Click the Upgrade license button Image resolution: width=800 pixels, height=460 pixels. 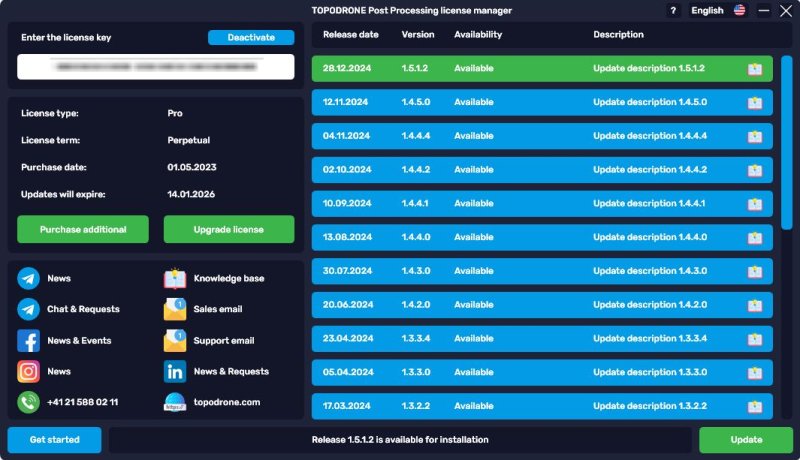(229, 229)
